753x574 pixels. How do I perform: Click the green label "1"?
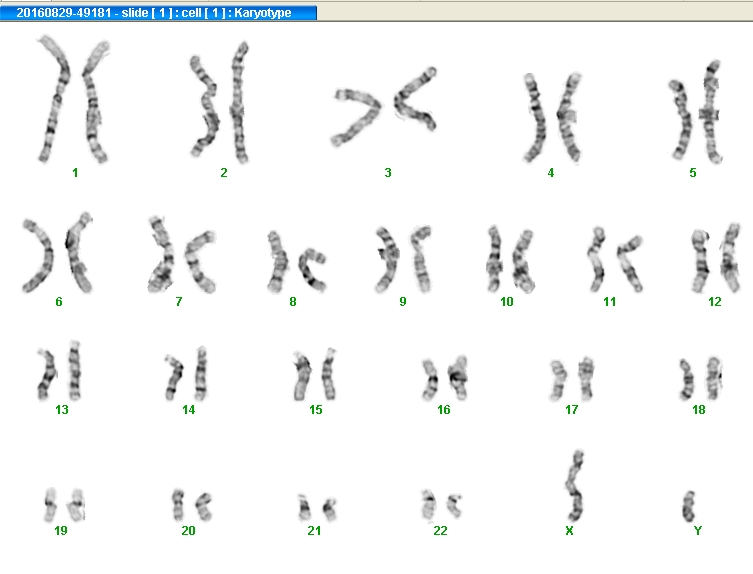[x=75, y=173]
